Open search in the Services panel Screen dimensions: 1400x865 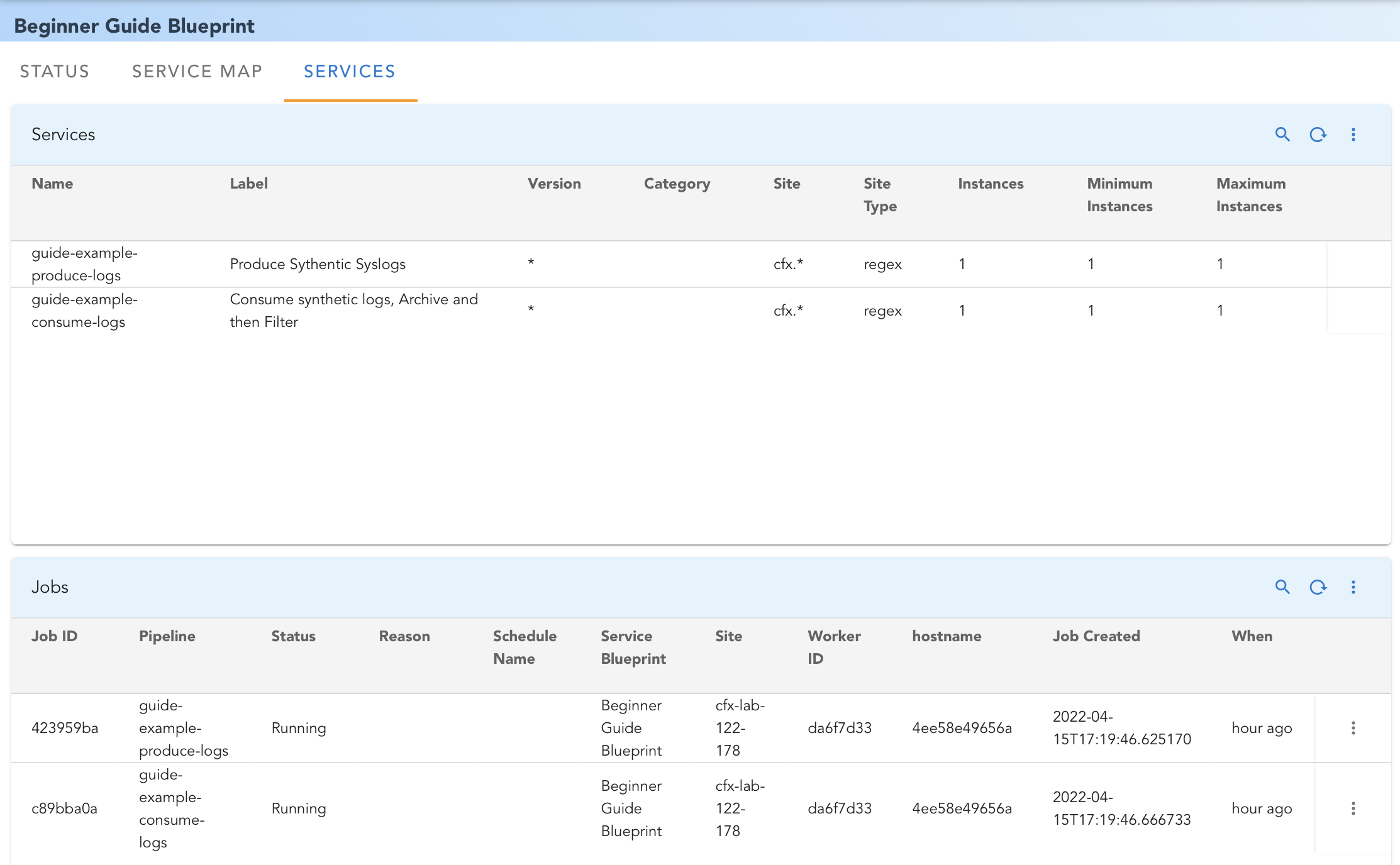pyautogui.click(x=1282, y=135)
